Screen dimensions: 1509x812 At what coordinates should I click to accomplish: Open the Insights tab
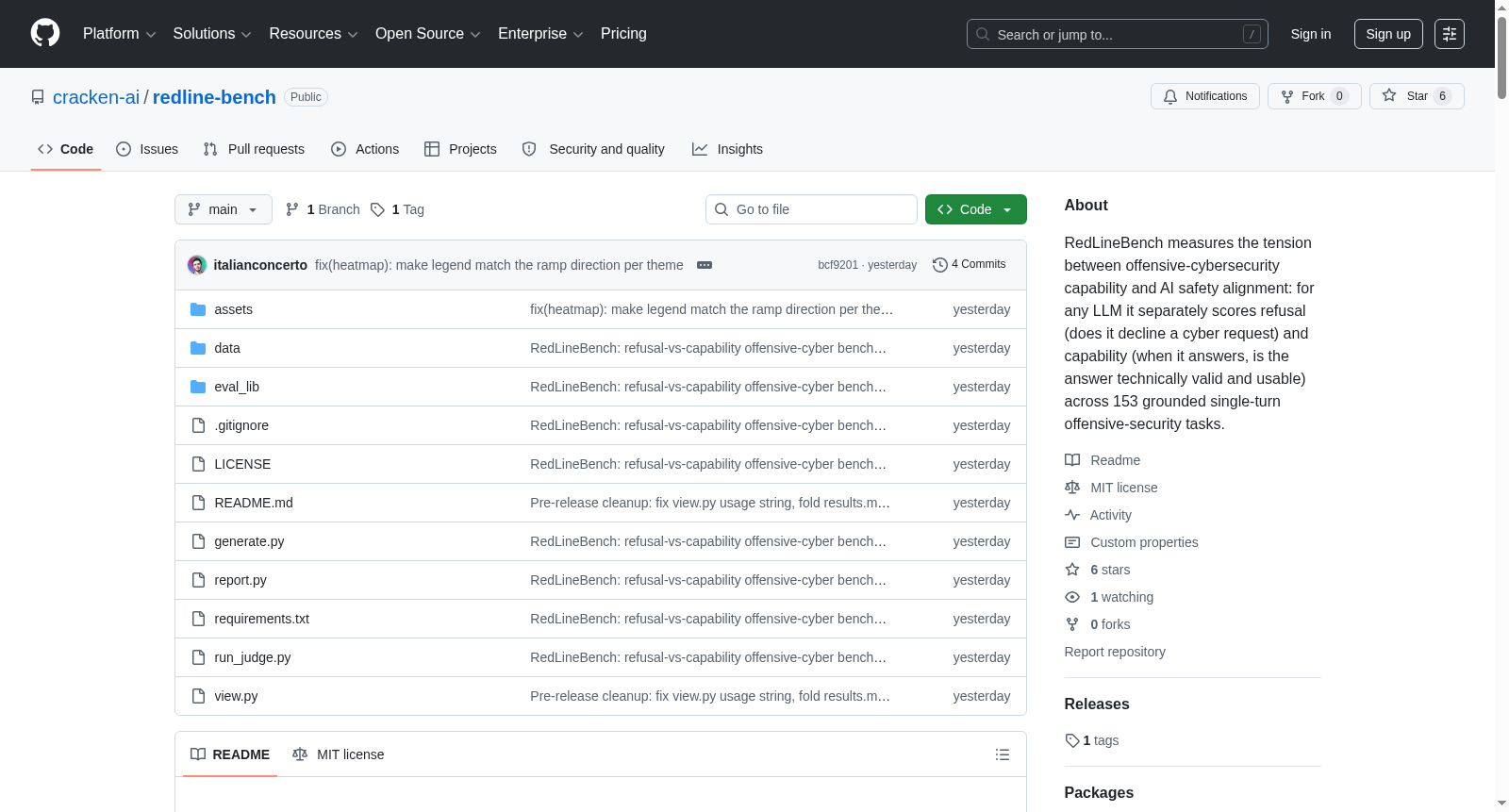tap(727, 149)
